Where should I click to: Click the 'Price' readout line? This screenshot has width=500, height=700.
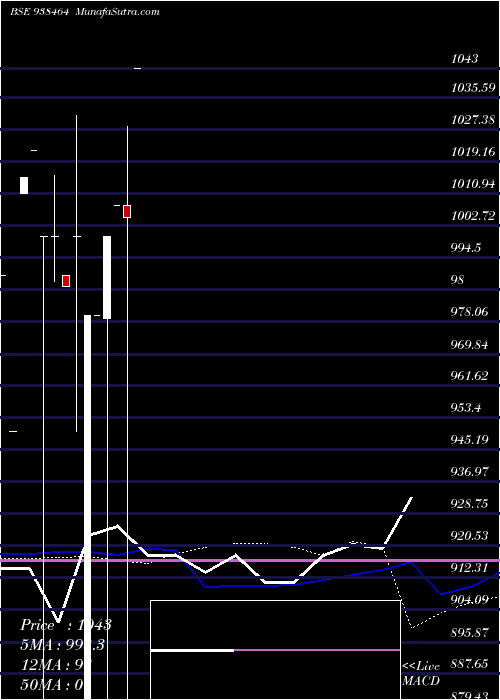tap(66, 625)
